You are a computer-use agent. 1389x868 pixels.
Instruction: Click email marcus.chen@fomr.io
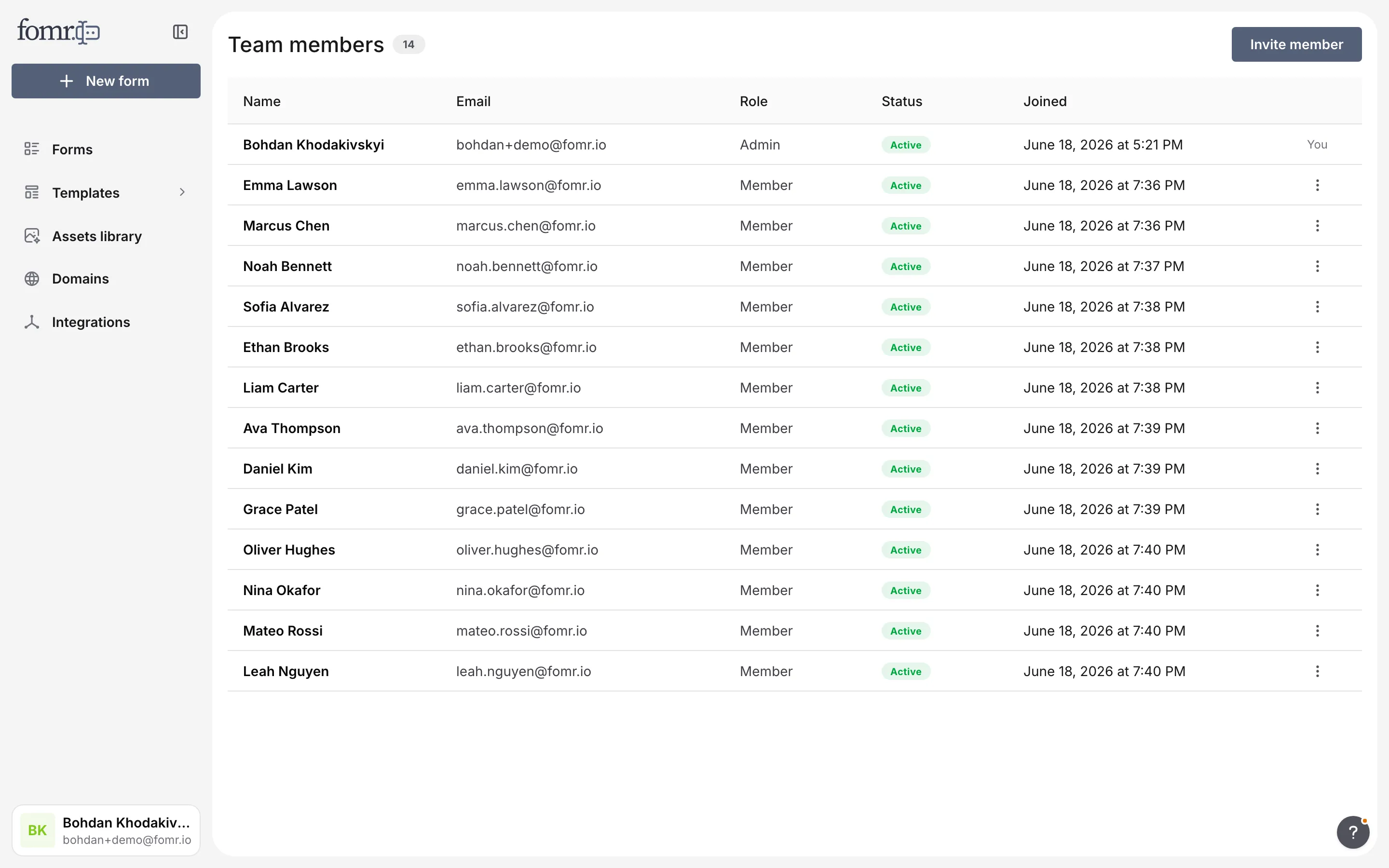tap(526, 226)
